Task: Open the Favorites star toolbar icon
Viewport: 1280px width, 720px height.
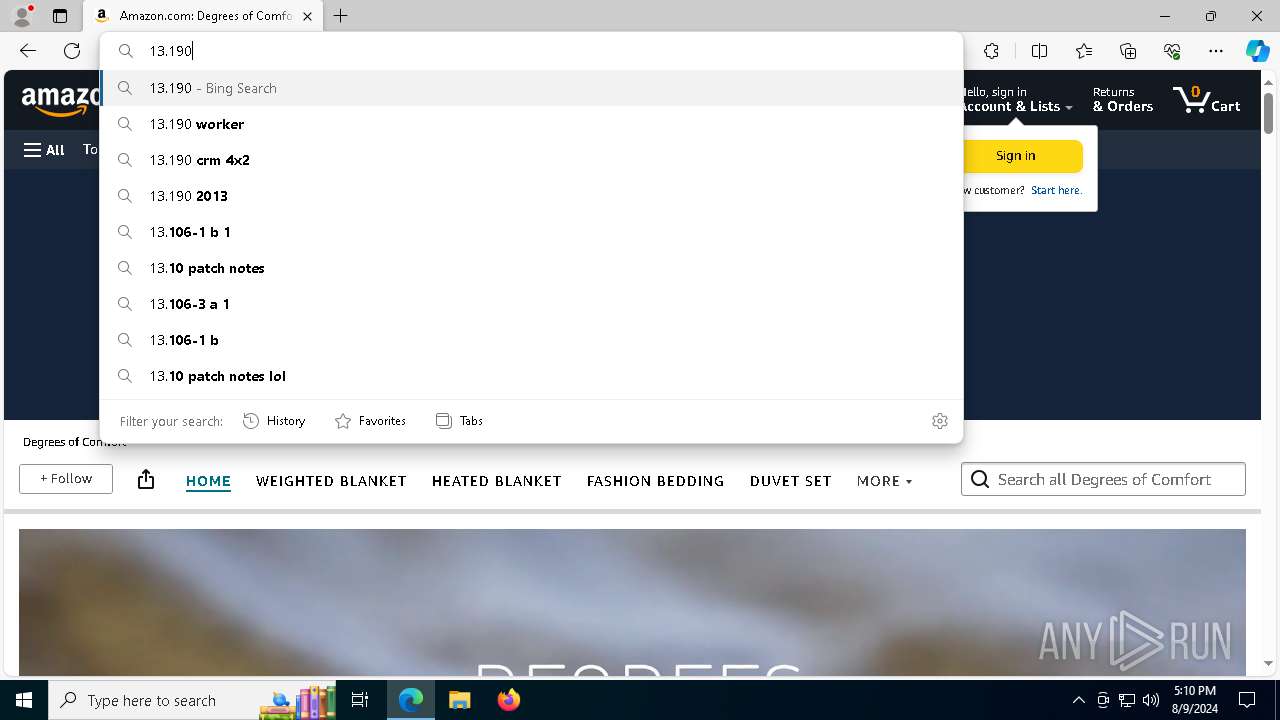Action: [x=1084, y=51]
